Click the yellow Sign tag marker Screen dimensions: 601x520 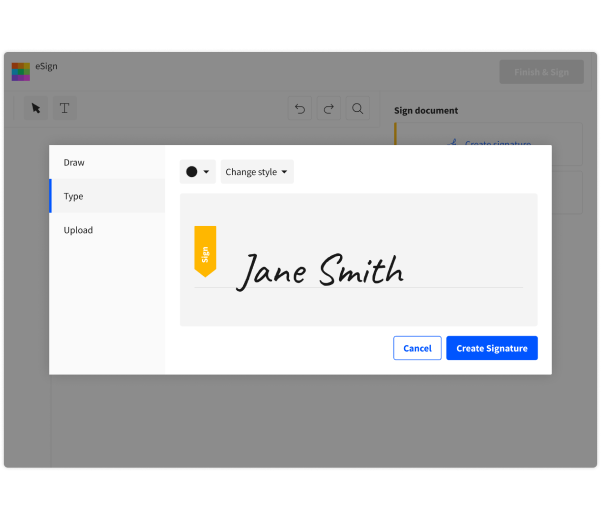205,251
